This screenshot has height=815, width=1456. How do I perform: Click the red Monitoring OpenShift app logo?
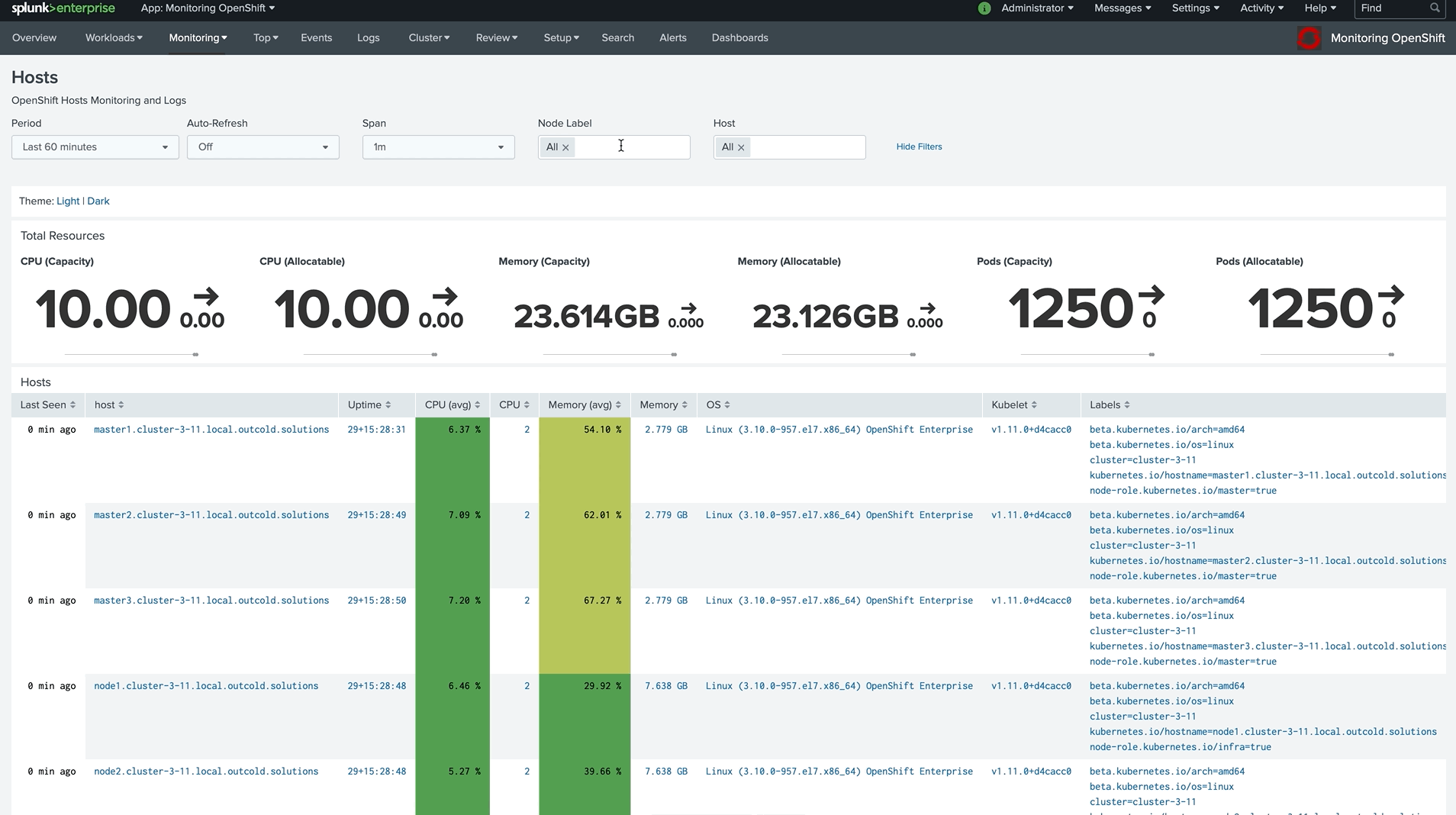point(1309,38)
